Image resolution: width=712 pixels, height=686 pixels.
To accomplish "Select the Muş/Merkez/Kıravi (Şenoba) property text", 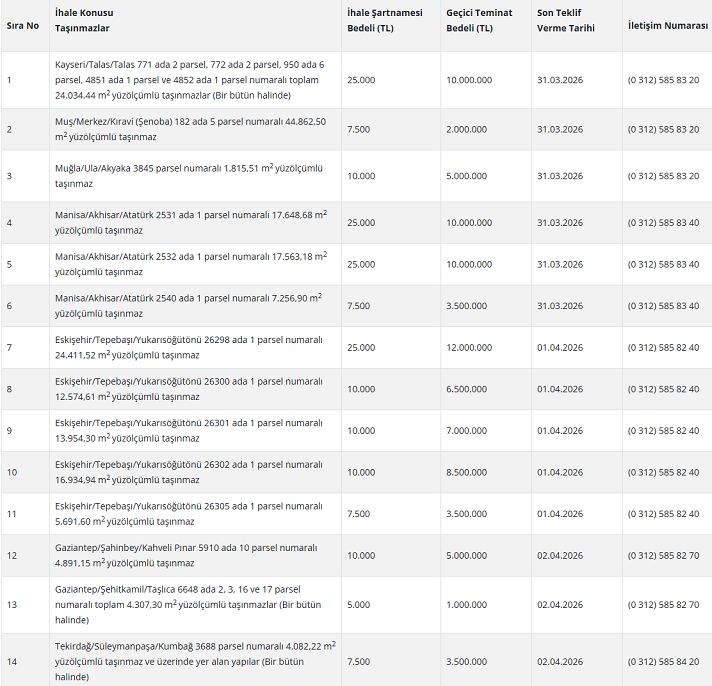I will pyautogui.click(x=190, y=129).
